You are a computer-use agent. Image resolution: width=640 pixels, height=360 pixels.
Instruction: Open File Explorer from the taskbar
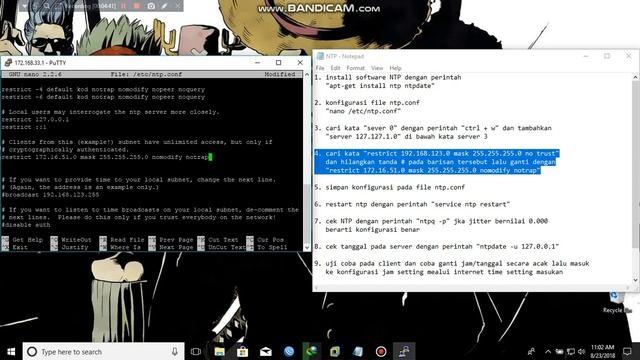(220, 351)
